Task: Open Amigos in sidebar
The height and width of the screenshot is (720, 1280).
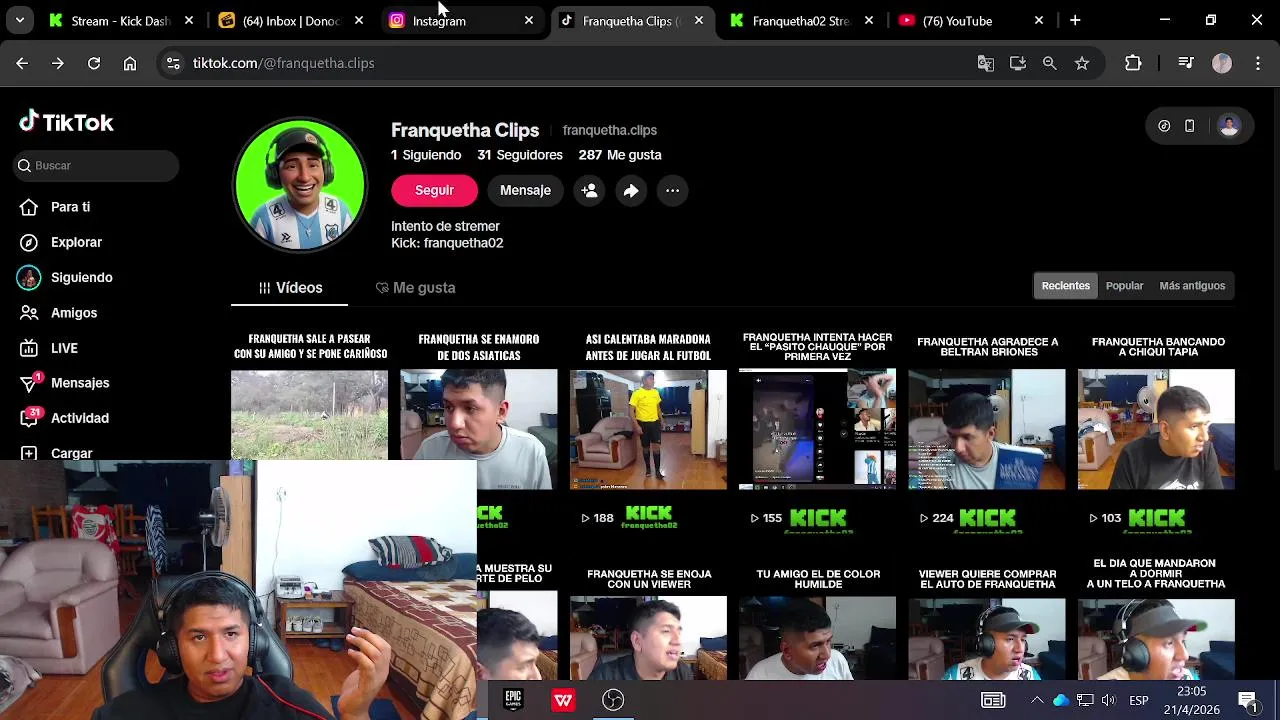Action: [73, 313]
